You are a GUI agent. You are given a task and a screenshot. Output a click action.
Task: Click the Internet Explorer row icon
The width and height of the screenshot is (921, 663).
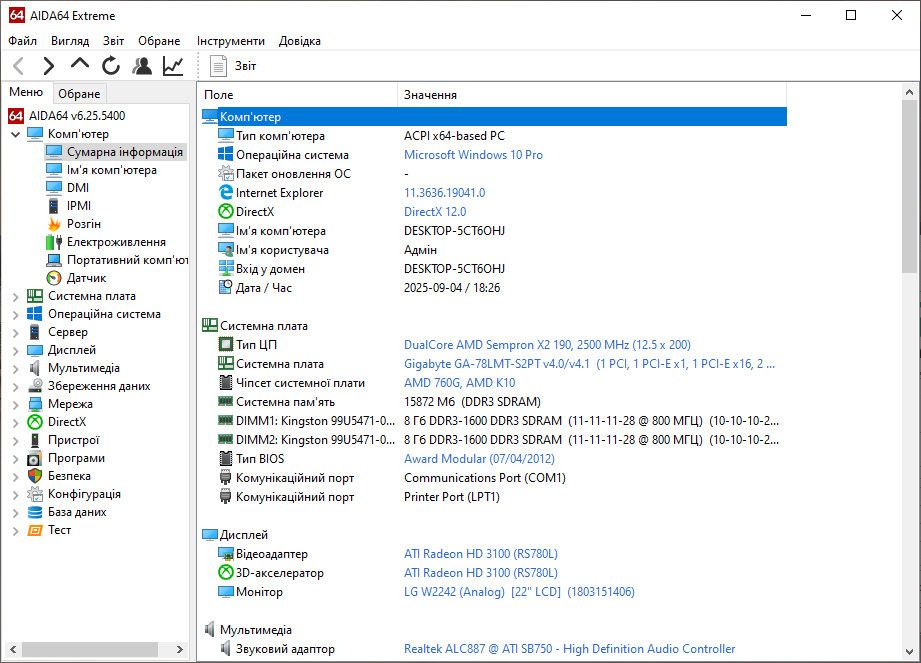226,192
